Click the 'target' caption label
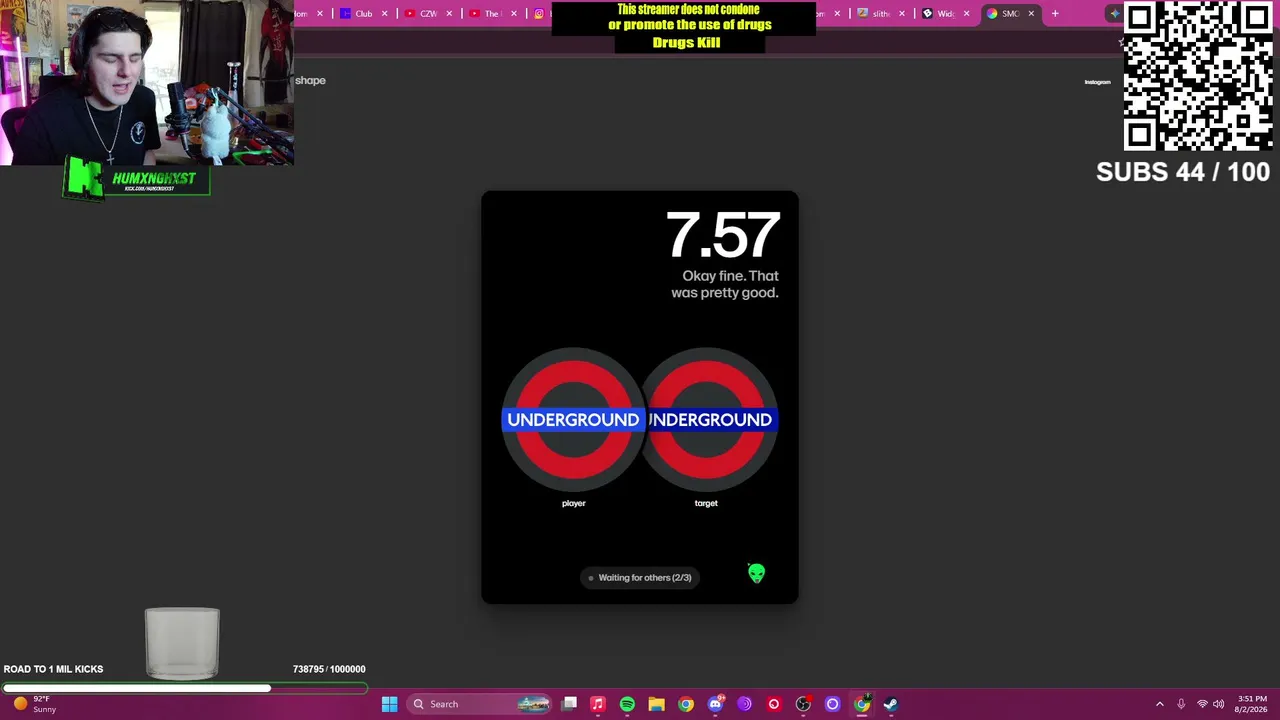 [706, 503]
